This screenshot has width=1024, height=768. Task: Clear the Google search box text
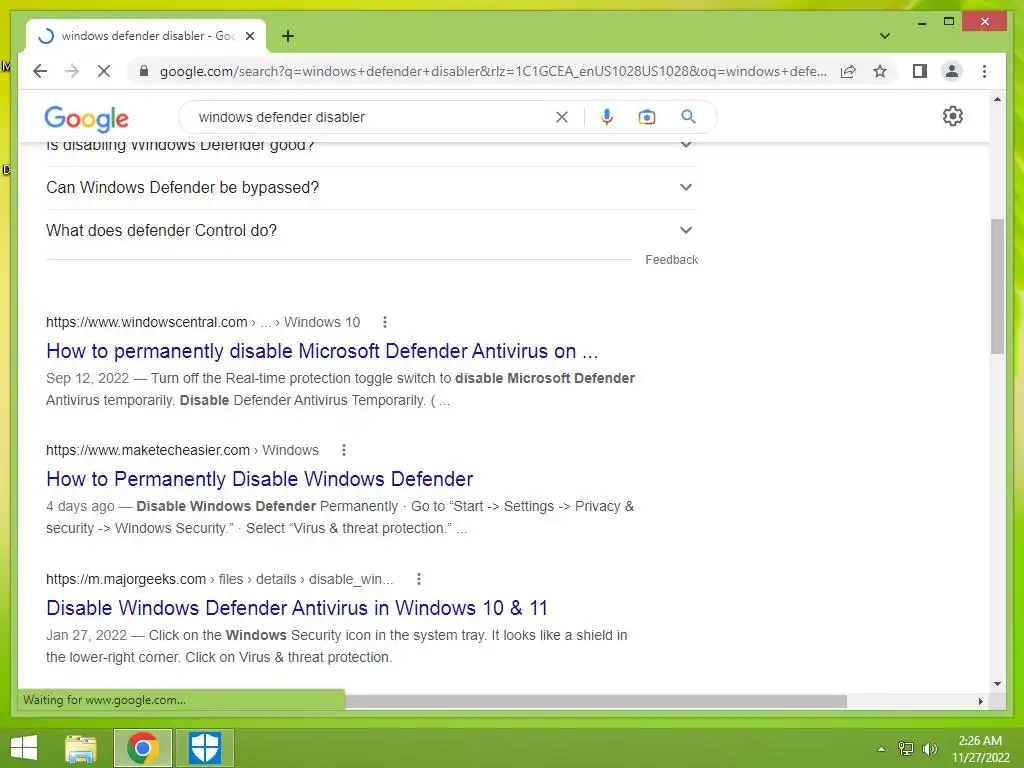pyautogui.click(x=562, y=117)
